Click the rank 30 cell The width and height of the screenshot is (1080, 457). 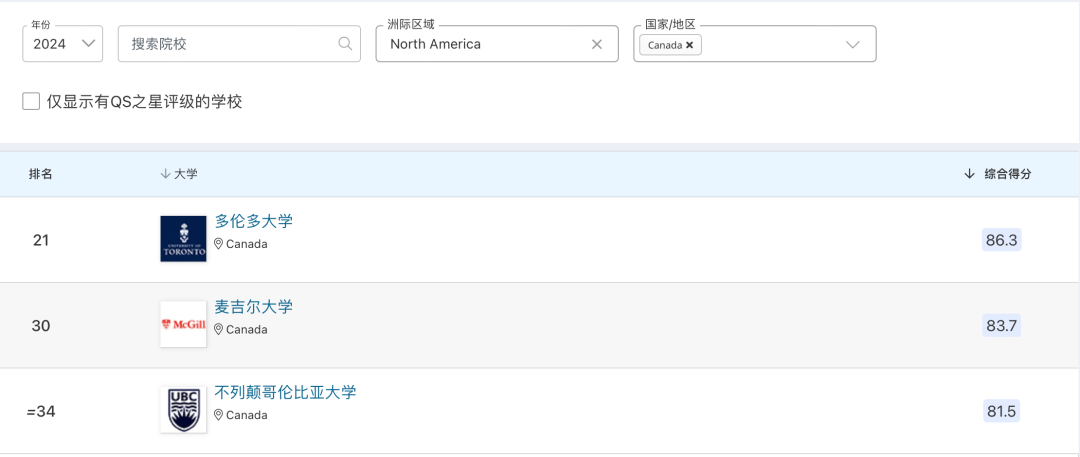[41, 326]
